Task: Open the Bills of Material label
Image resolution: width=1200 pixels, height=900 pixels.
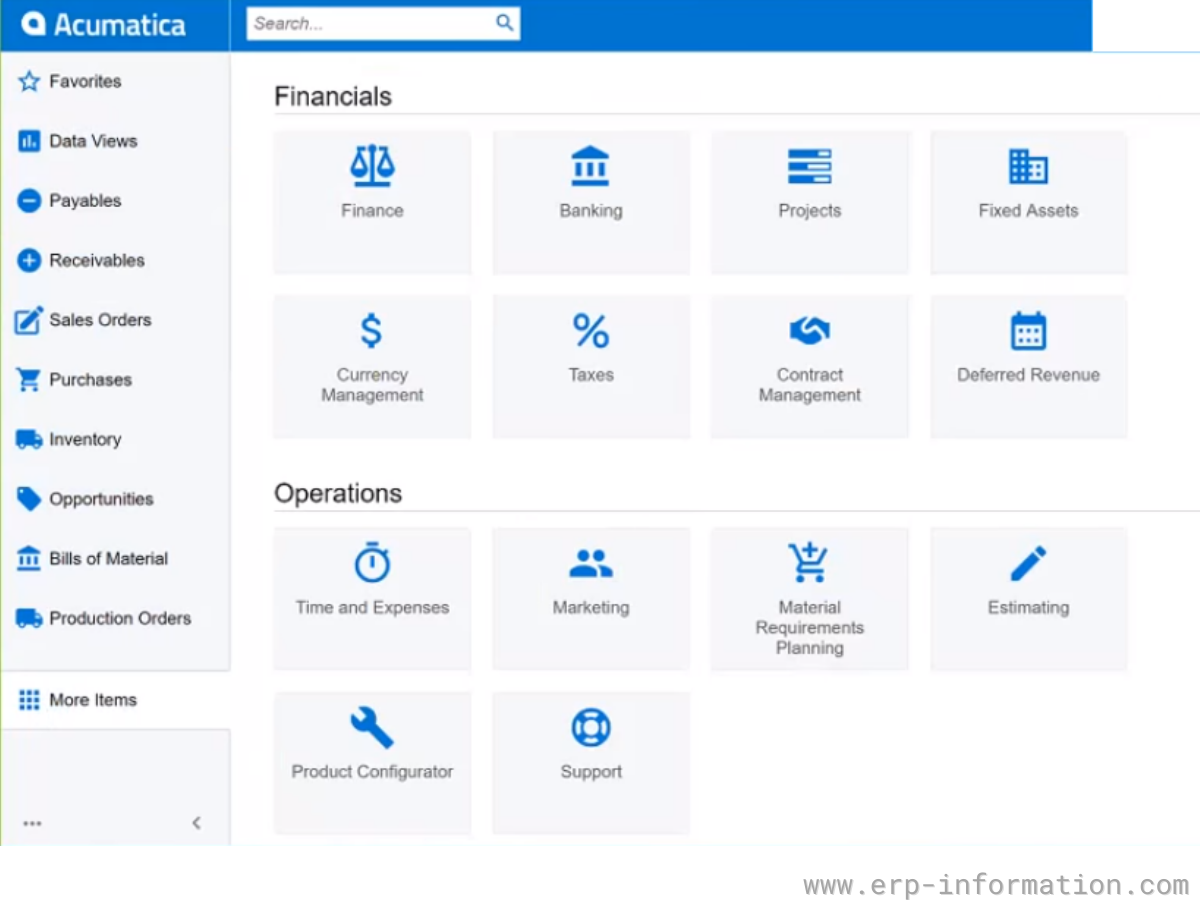Action: [x=109, y=558]
